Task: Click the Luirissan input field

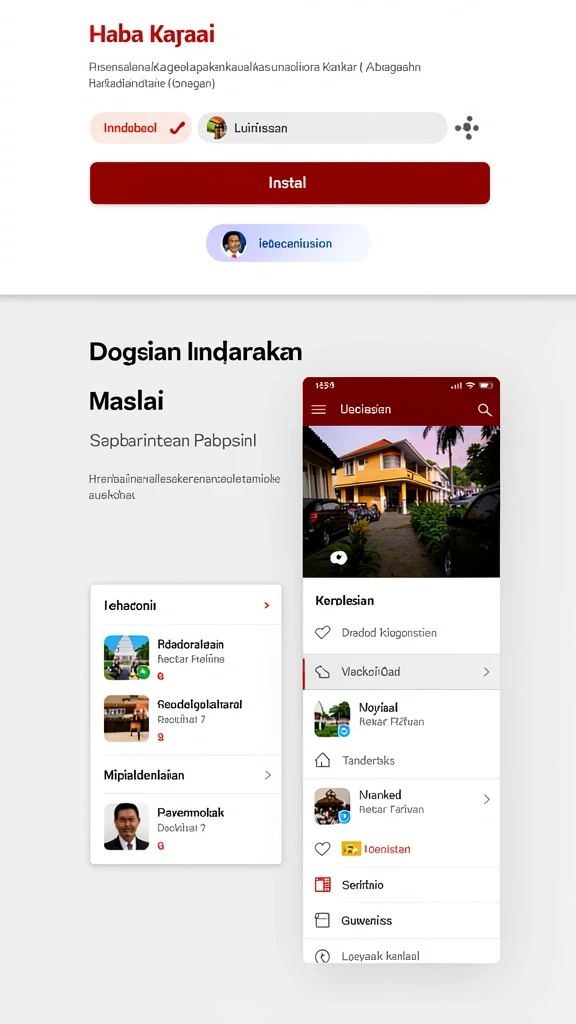Action: 323,128
